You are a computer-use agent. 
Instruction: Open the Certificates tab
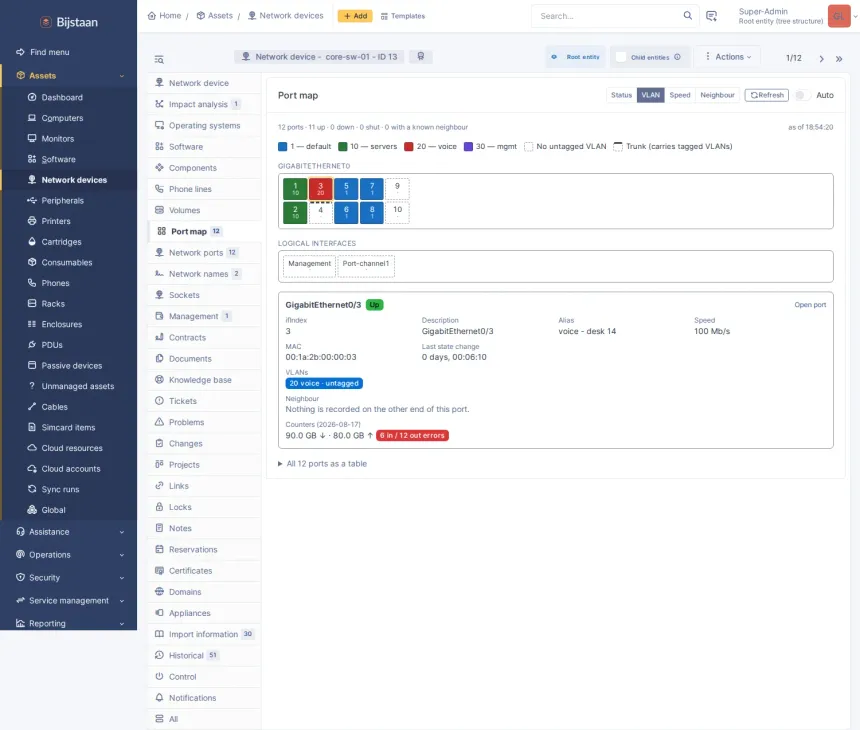click(205, 570)
